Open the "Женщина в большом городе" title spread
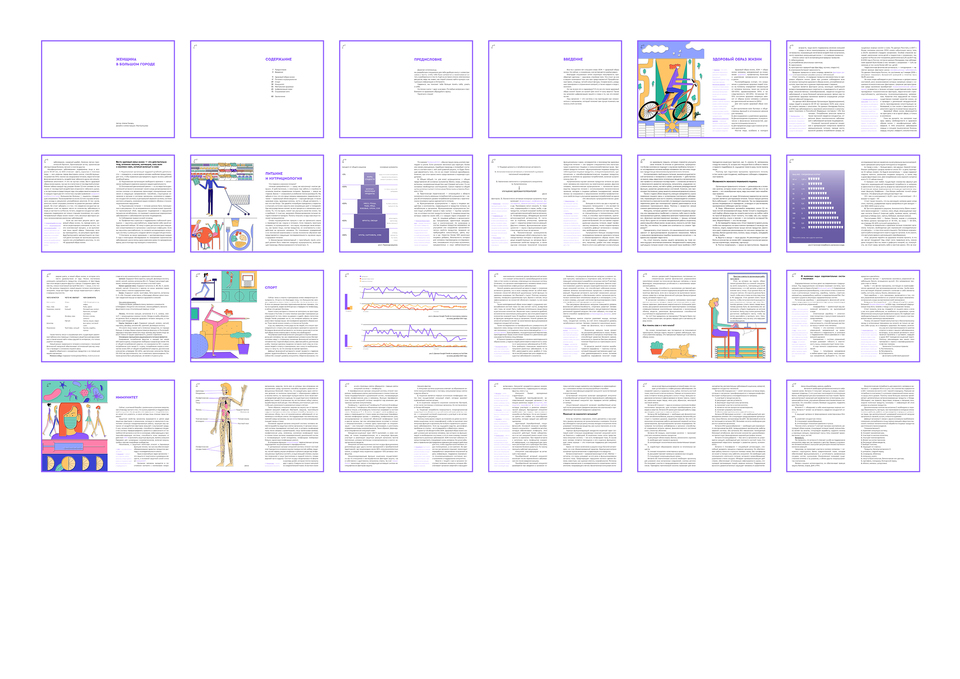The width and height of the screenshot is (960, 679). pyautogui.click(x=108, y=89)
